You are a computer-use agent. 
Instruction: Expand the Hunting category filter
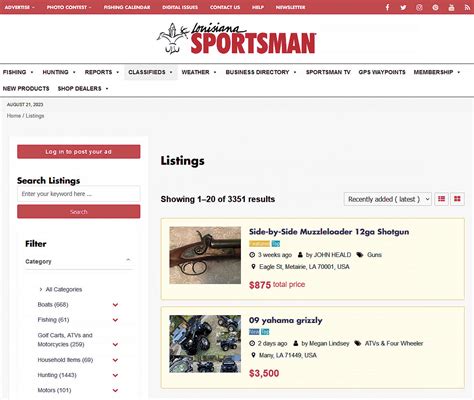115,375
